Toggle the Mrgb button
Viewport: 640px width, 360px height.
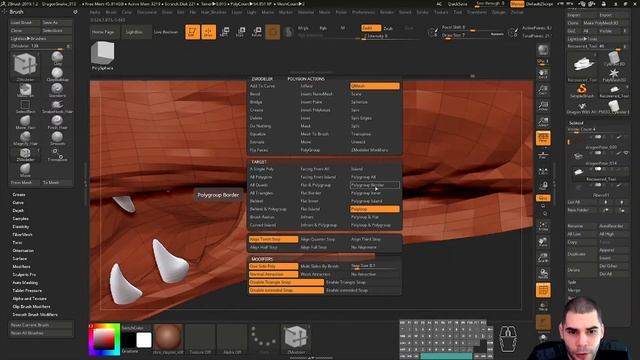(x=303, y=28)
